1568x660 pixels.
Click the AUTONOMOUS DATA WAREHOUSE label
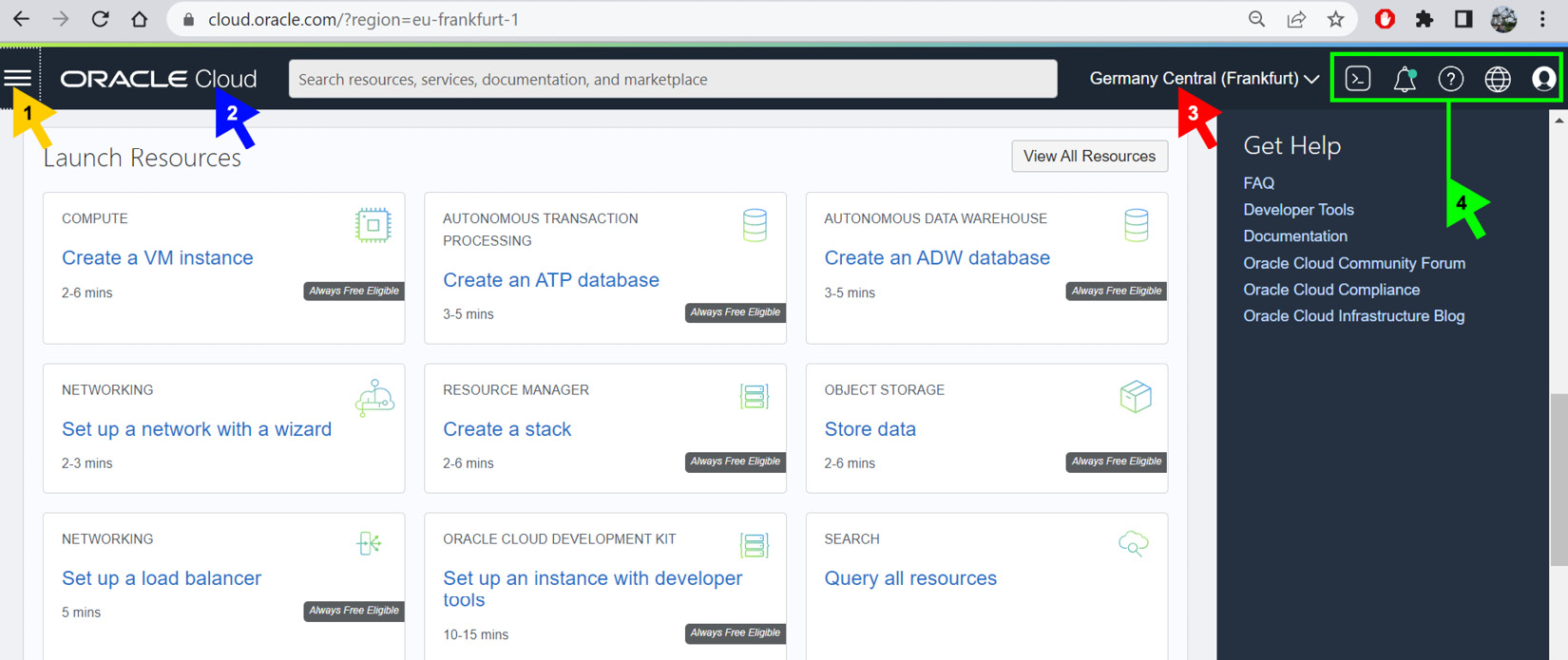(x=936, y=218)
